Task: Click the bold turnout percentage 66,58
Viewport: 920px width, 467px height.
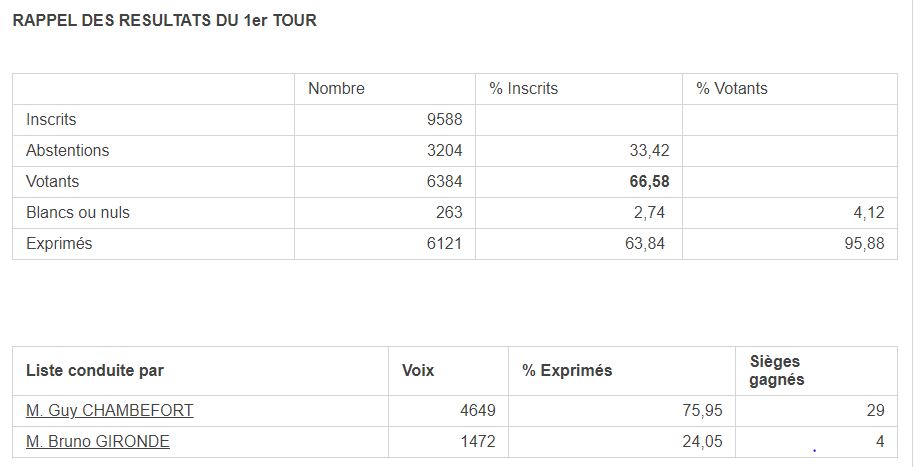Action: pyautogui.click(x=650, y=181)
